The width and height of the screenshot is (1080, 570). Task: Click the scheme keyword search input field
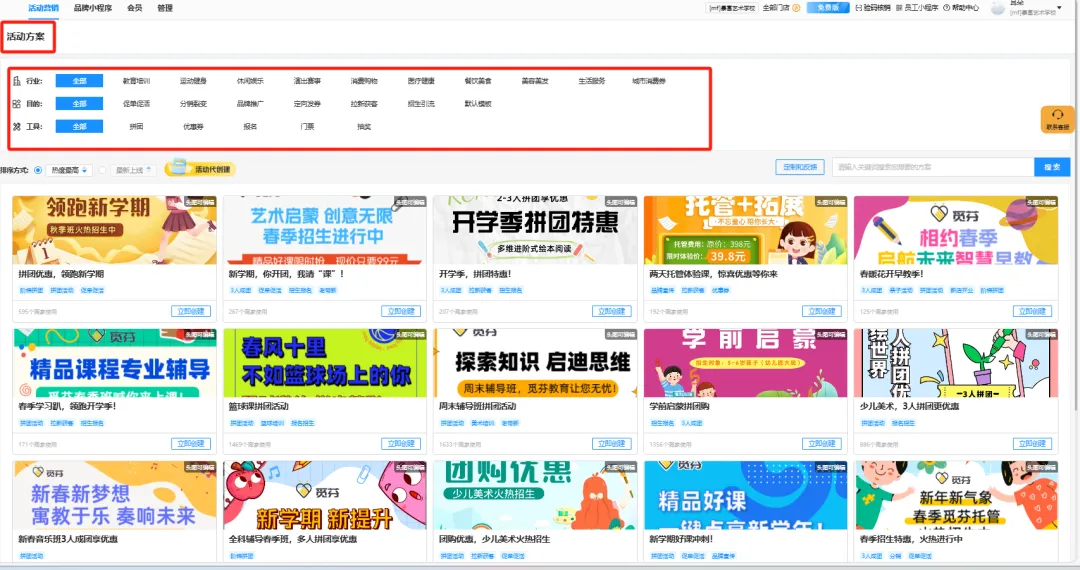coord(932,167)
